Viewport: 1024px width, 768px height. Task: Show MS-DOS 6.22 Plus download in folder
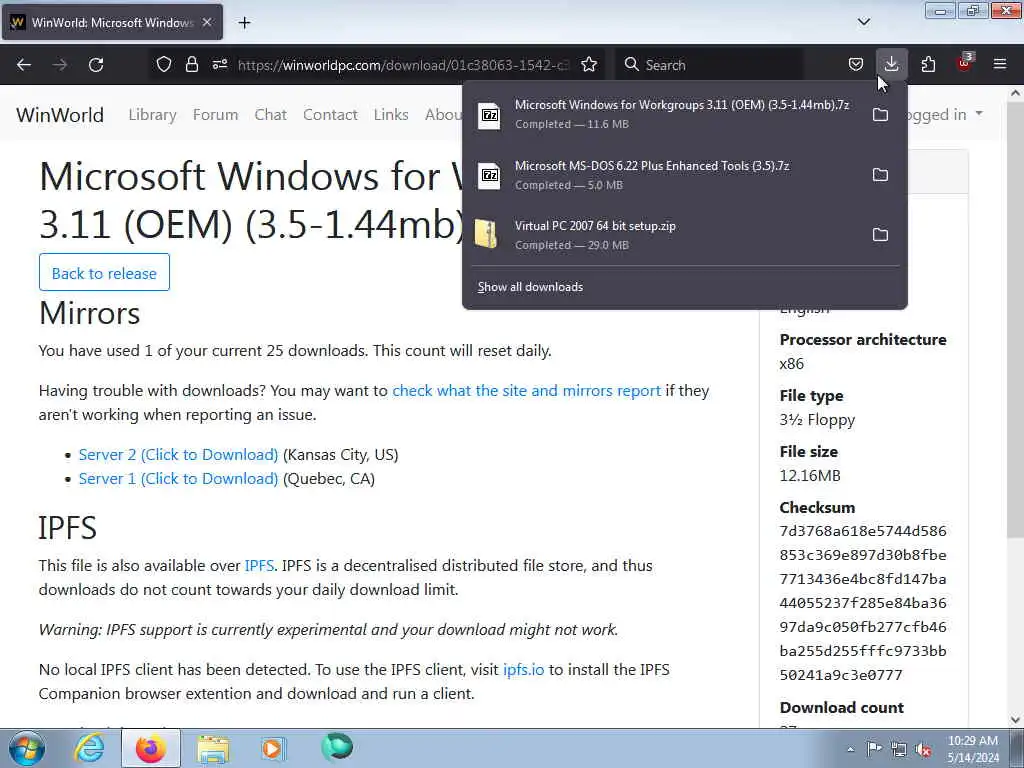880,174
